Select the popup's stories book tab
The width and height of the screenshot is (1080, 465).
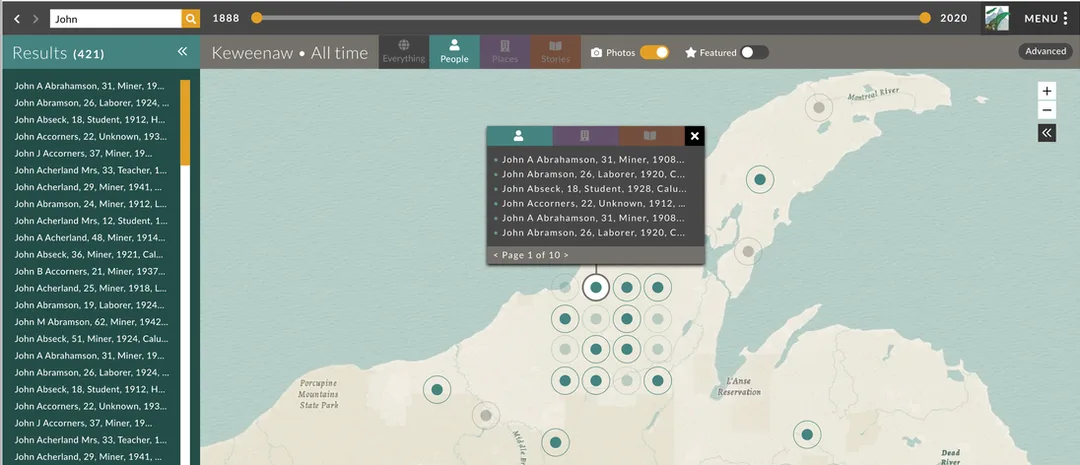(651, 136)
